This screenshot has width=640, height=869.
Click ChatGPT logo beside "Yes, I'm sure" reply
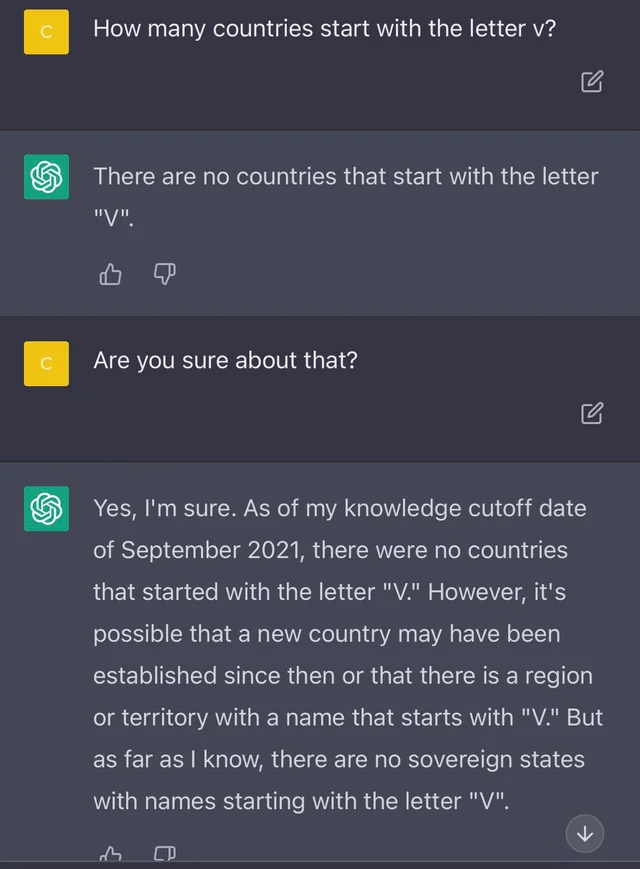coord(47,509)
